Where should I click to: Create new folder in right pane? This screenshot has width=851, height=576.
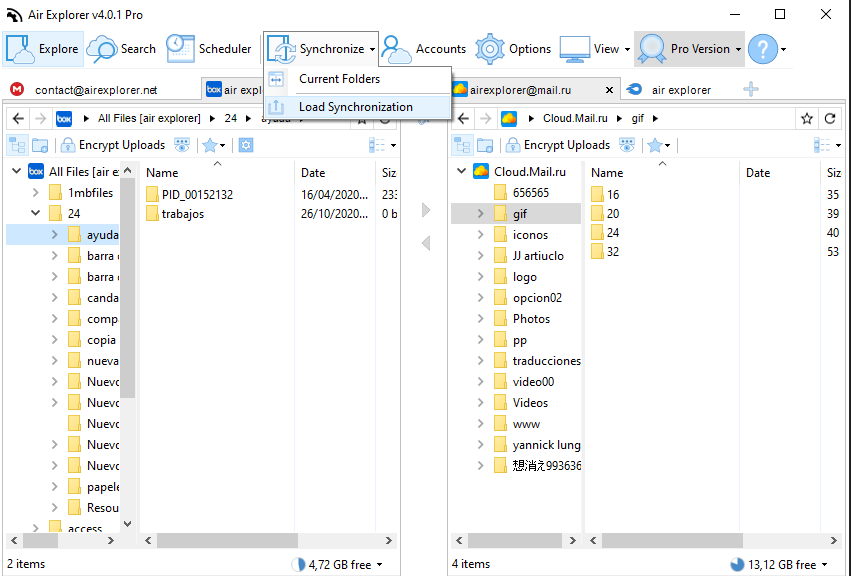(x=485, y=145)
